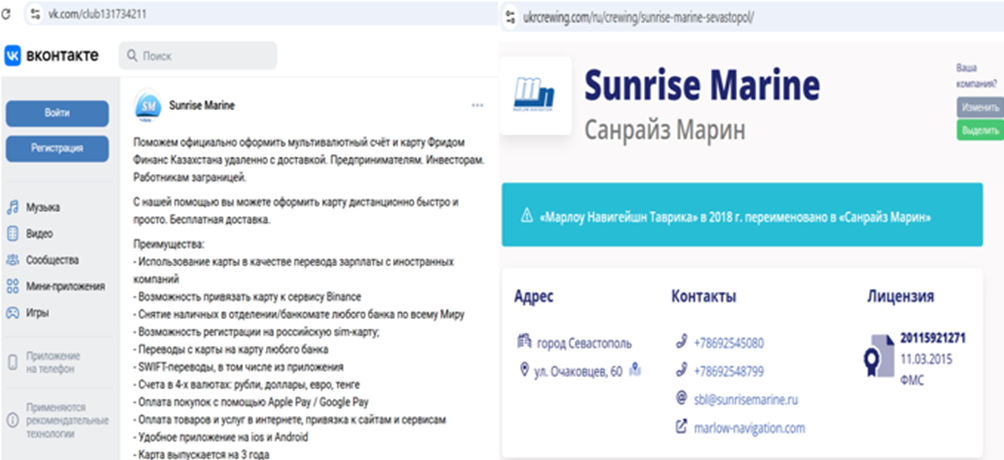Click the external link icon by marlow-navigation.com
This screenshot has width=1004, height=460.
681,427
